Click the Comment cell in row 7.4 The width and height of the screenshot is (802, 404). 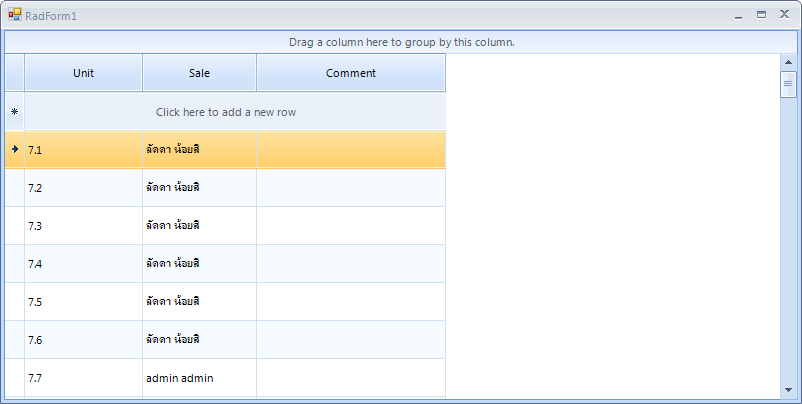coord(351,264)
